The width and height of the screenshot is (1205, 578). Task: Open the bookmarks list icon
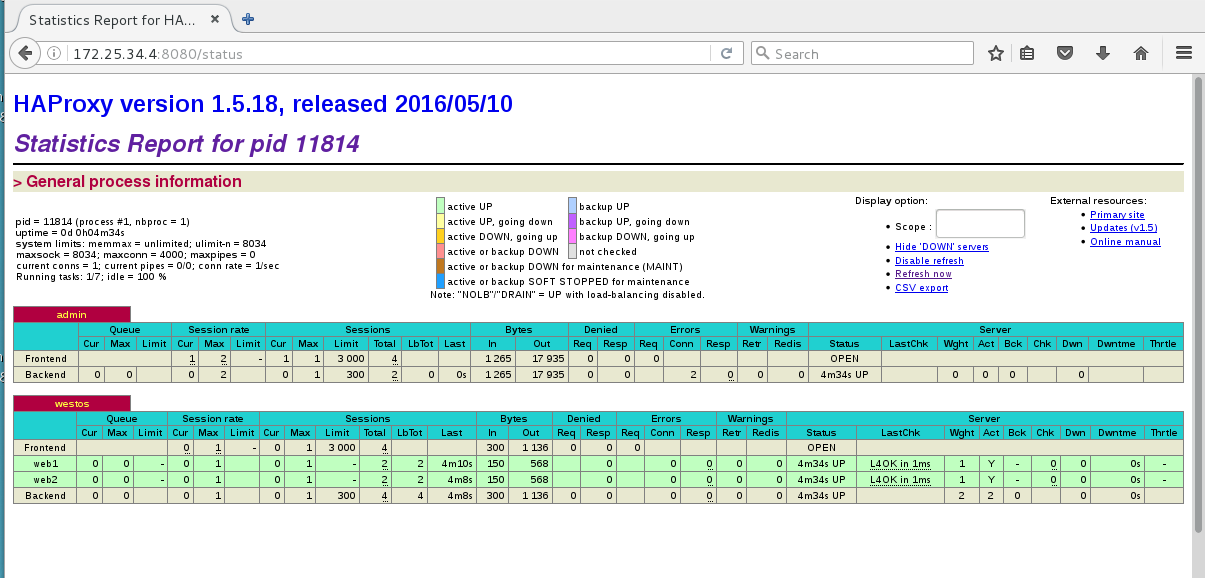pyautogui.click(x=1028, y=54)
